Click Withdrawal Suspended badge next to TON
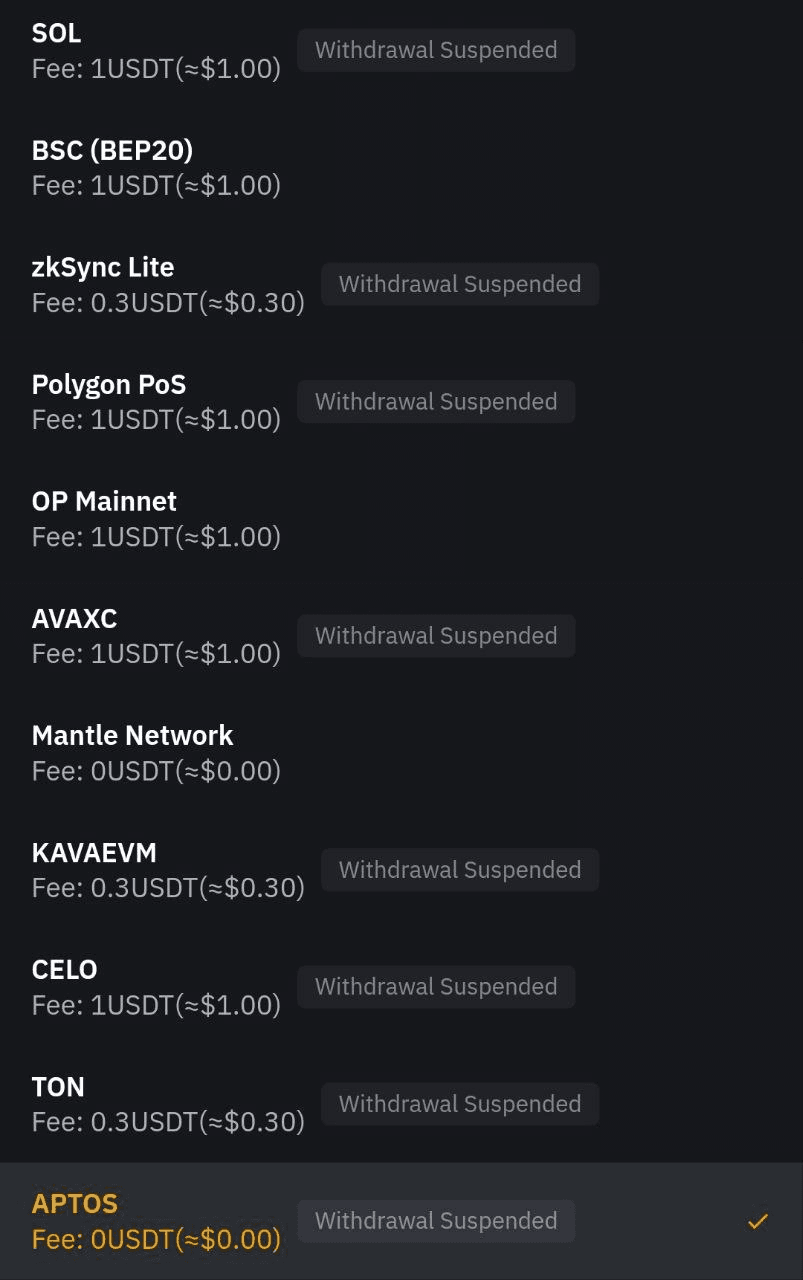The width and height of the screenshot is (803, 1280). [460, 1103]
